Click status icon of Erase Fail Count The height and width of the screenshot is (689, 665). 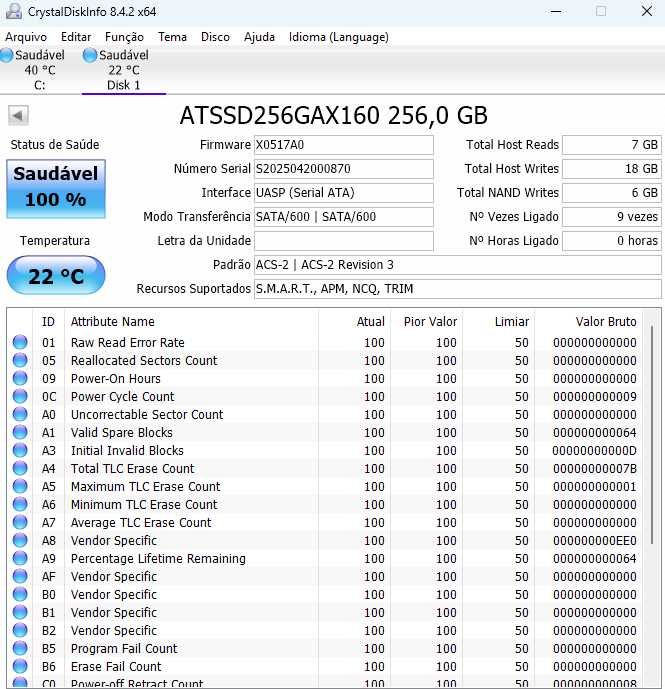(20, 667)
